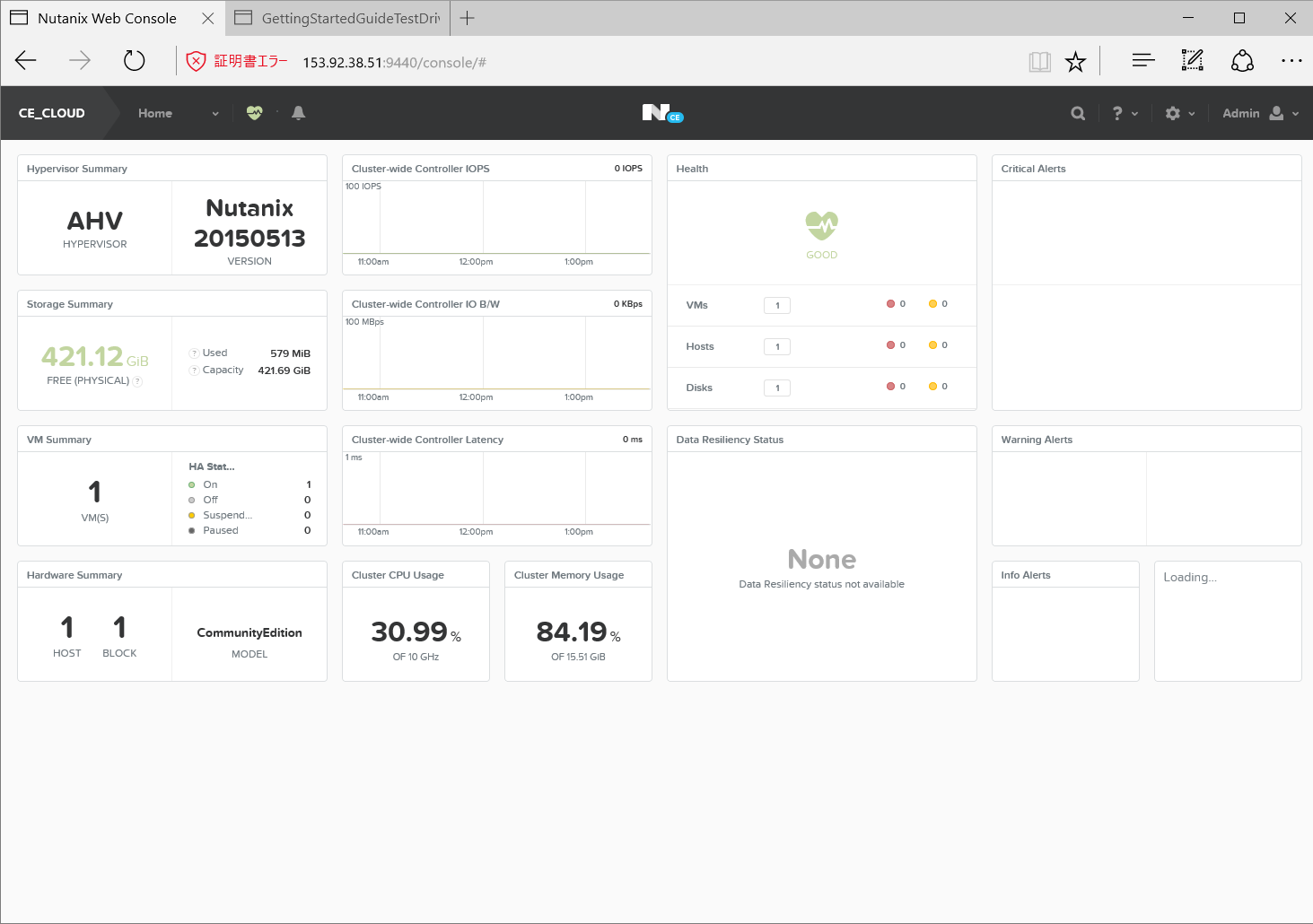Click the certificate error shield icon
Image resolution: width=1313 pixels, height=924 pixels.
point(196,61)
